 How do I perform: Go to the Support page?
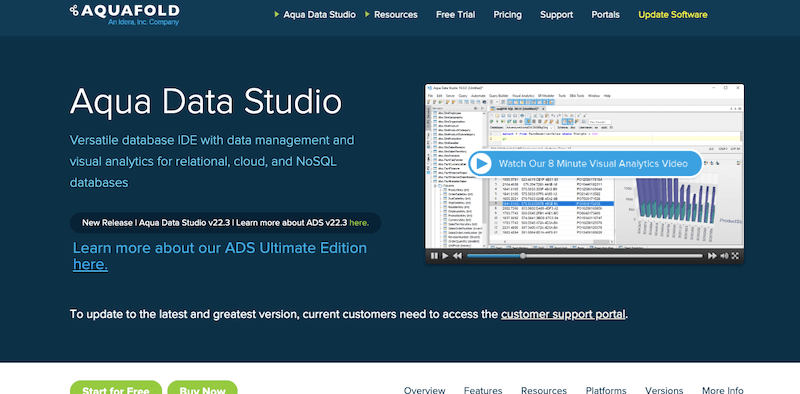pyautogui.click(x=557, y=15)
